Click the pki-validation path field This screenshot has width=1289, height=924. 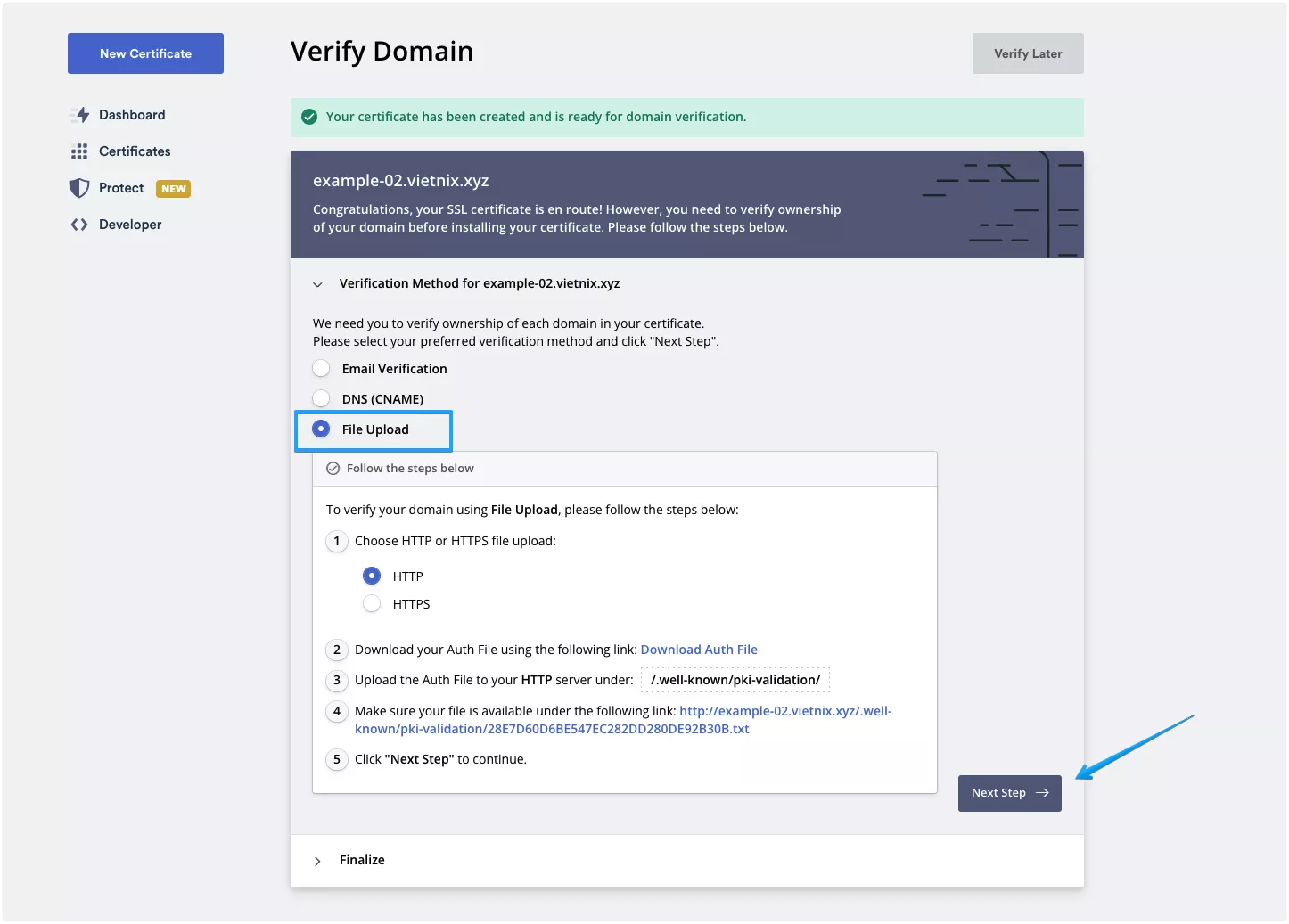[735, 679]
